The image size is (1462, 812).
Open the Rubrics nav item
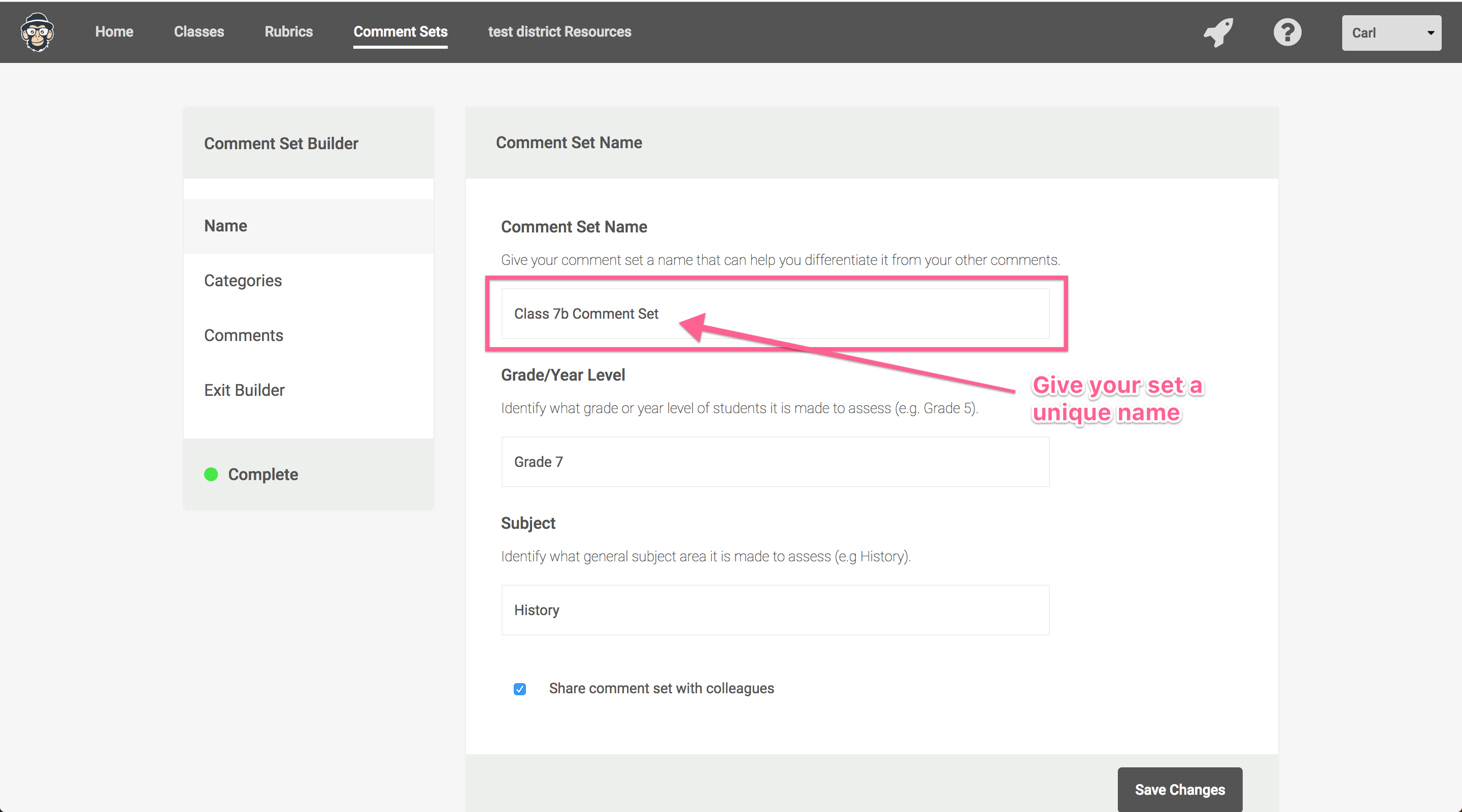(288, 32)
